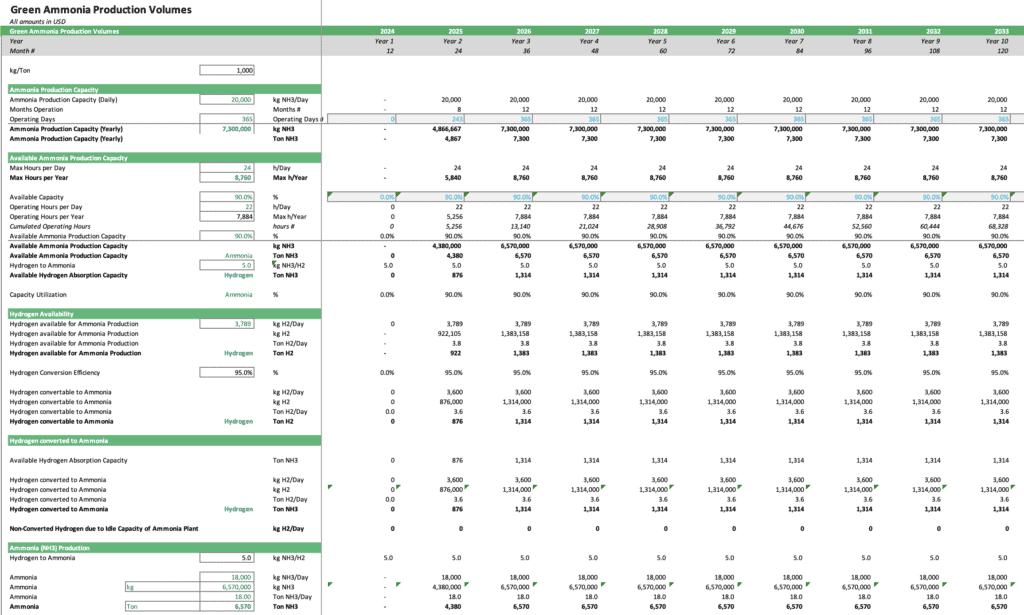Select the Operating Hours per Year input showing 7,884
The image size is (1024, 615).
(227, 217)
